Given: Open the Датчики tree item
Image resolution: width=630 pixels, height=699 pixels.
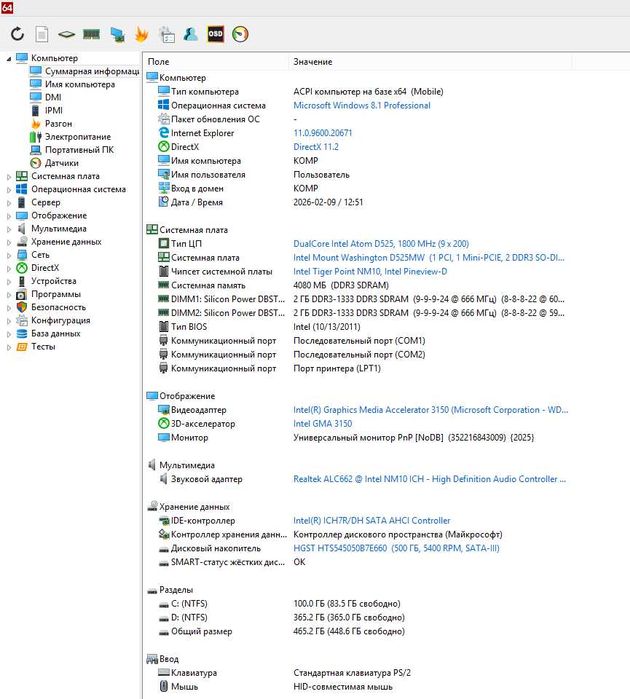Looking at the screenshot, I should pyautogui.click(x=62, y=163).
